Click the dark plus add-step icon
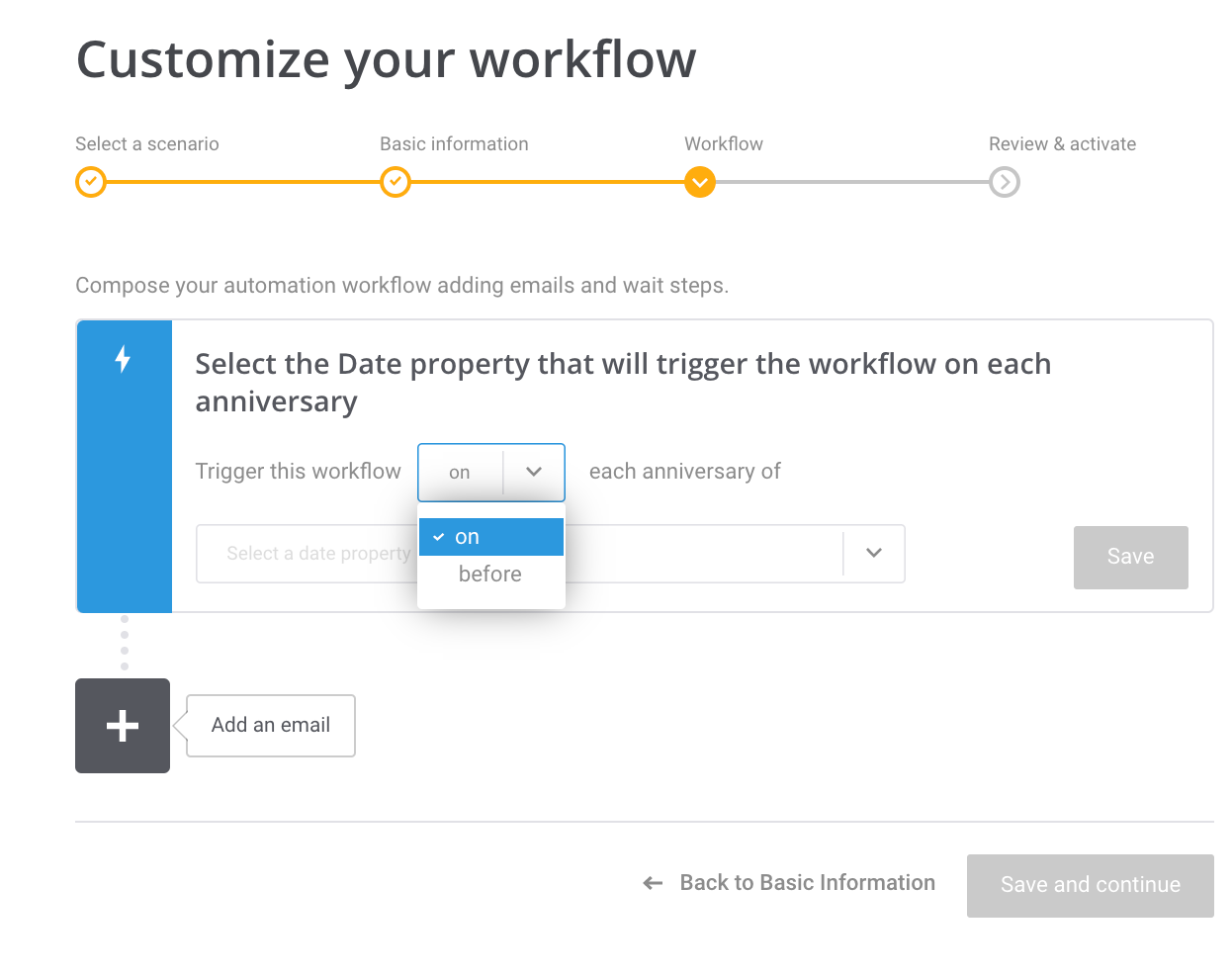 123,726
